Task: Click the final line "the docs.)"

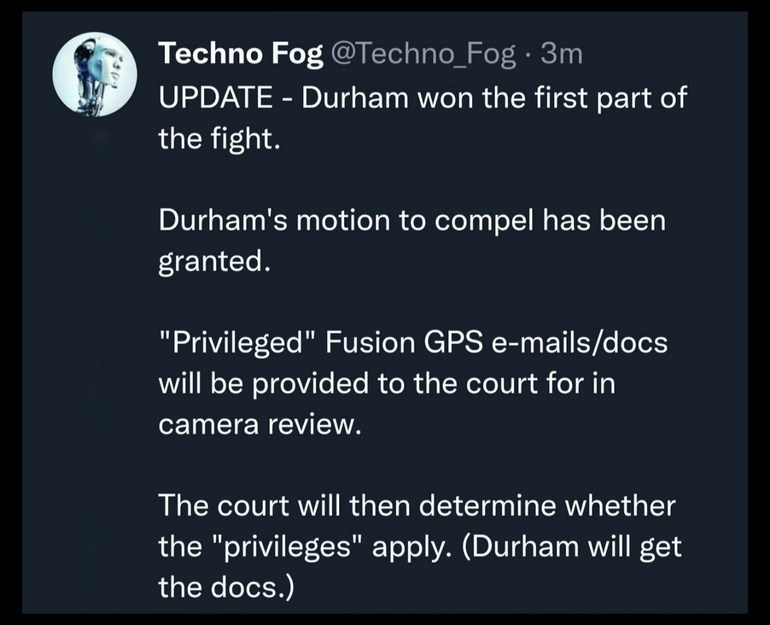Action: point(226,588)
